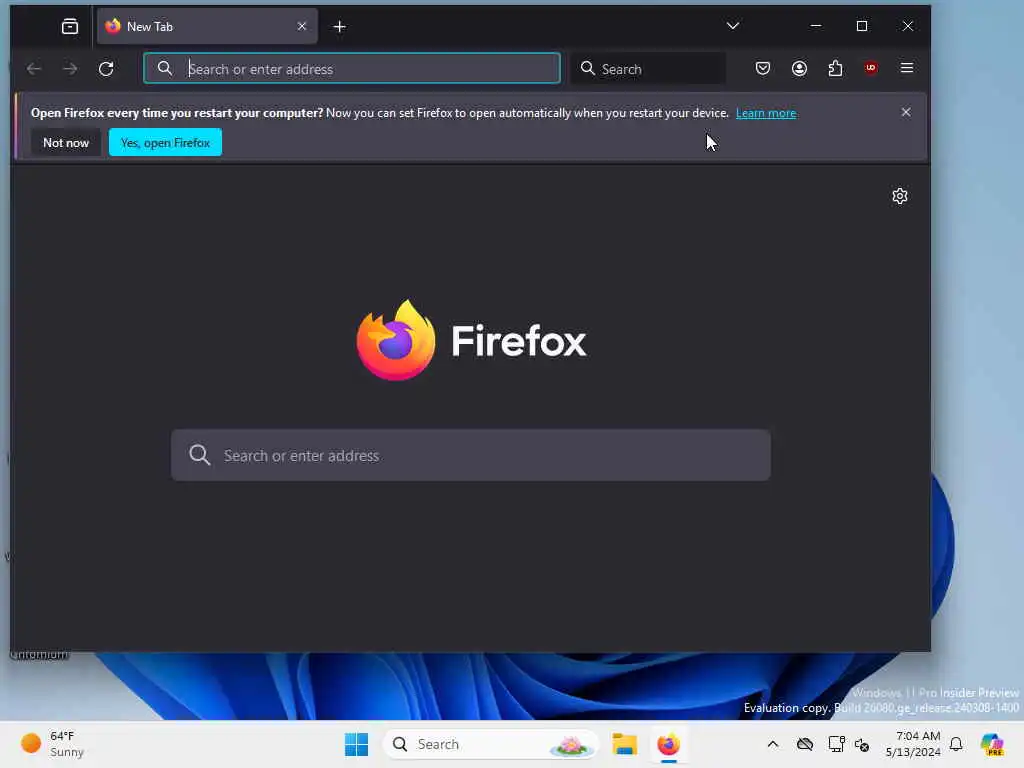
Task: Click the cloud sync tray icon
Action: [805, 744]
